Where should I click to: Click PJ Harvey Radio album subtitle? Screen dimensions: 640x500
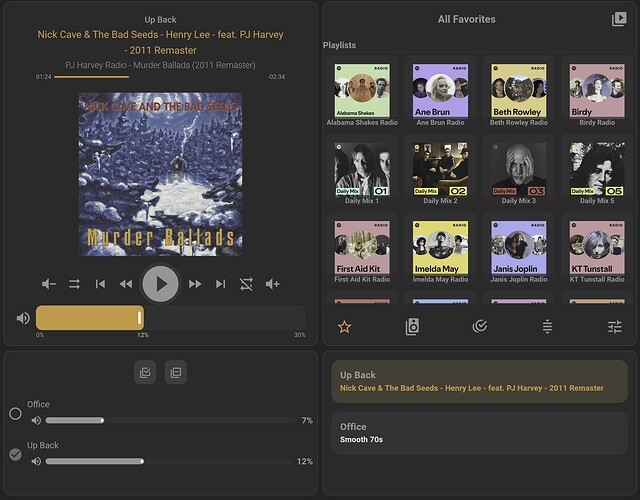tap(160, 65)
